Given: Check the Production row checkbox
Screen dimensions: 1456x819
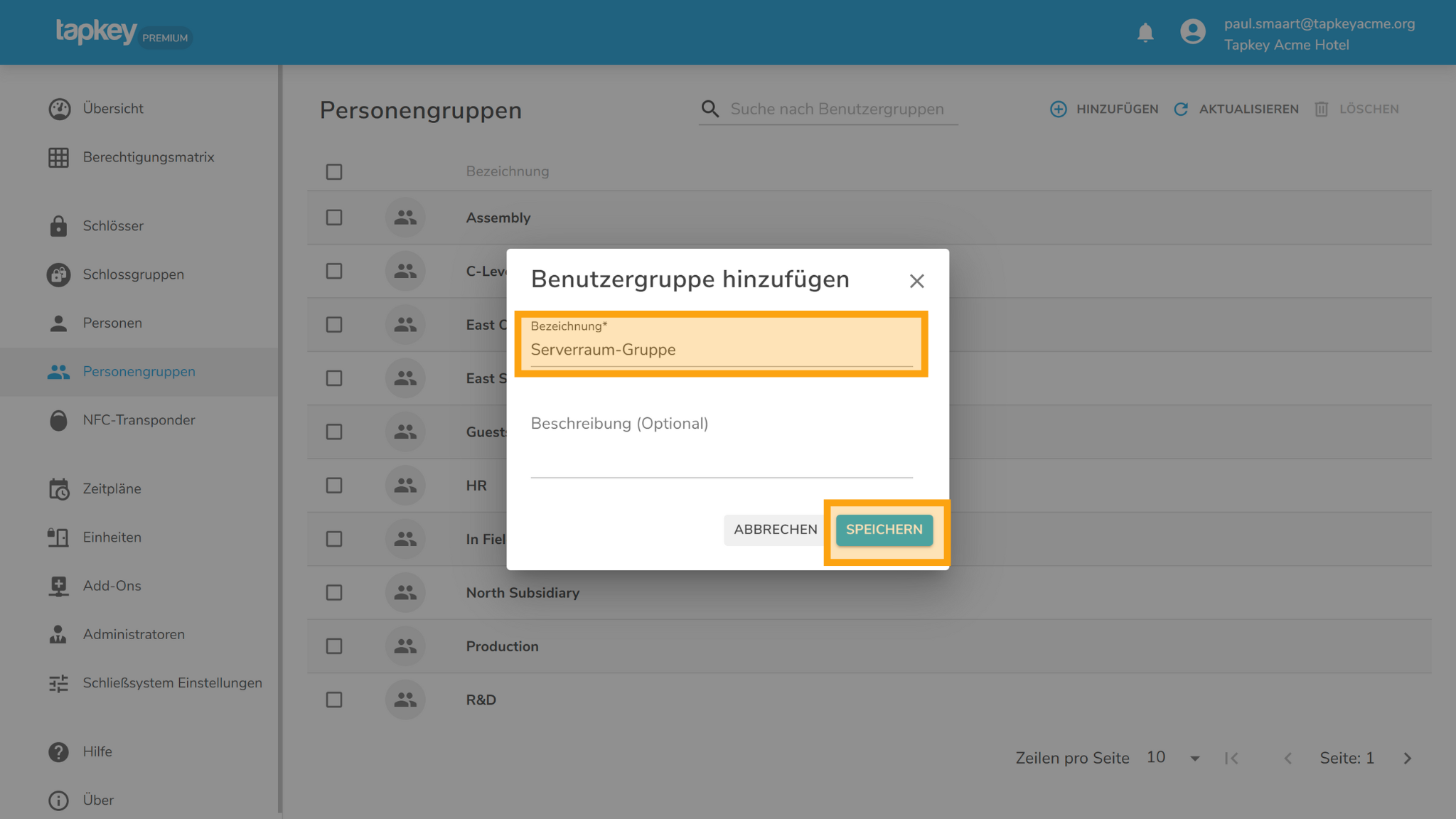Looking at the screenshot, I should [334, 646].
